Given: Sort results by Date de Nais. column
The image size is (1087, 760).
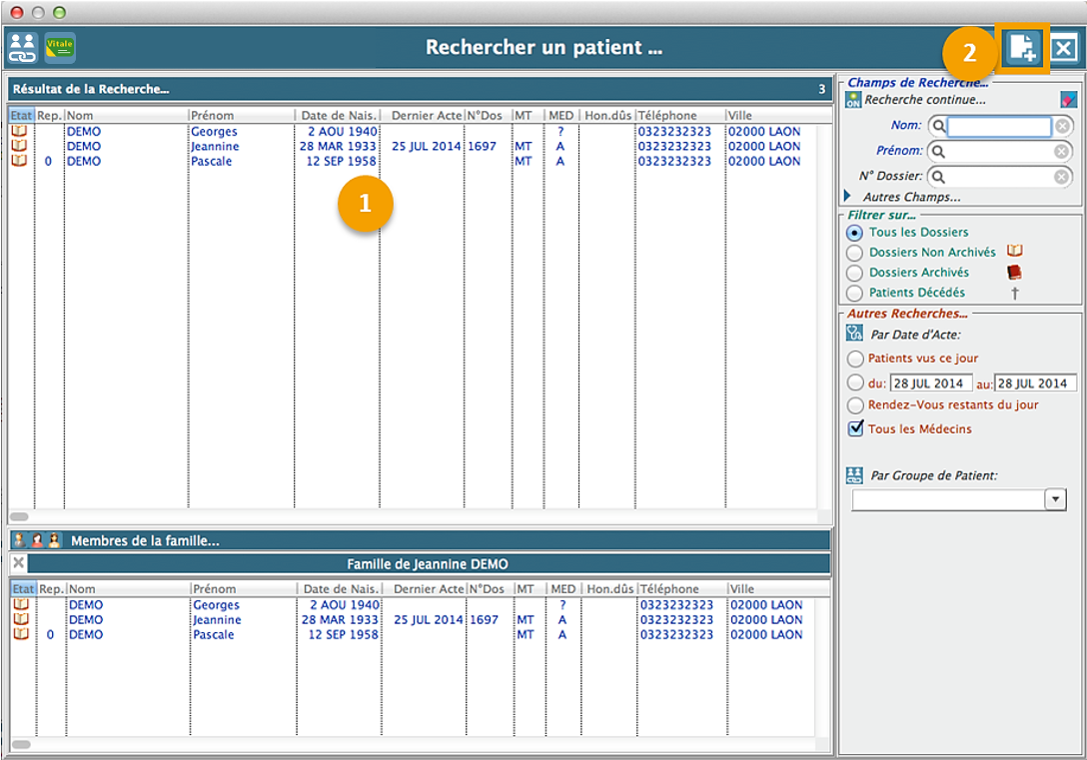Looking at the screenshot, I should (x=339, y=116).
